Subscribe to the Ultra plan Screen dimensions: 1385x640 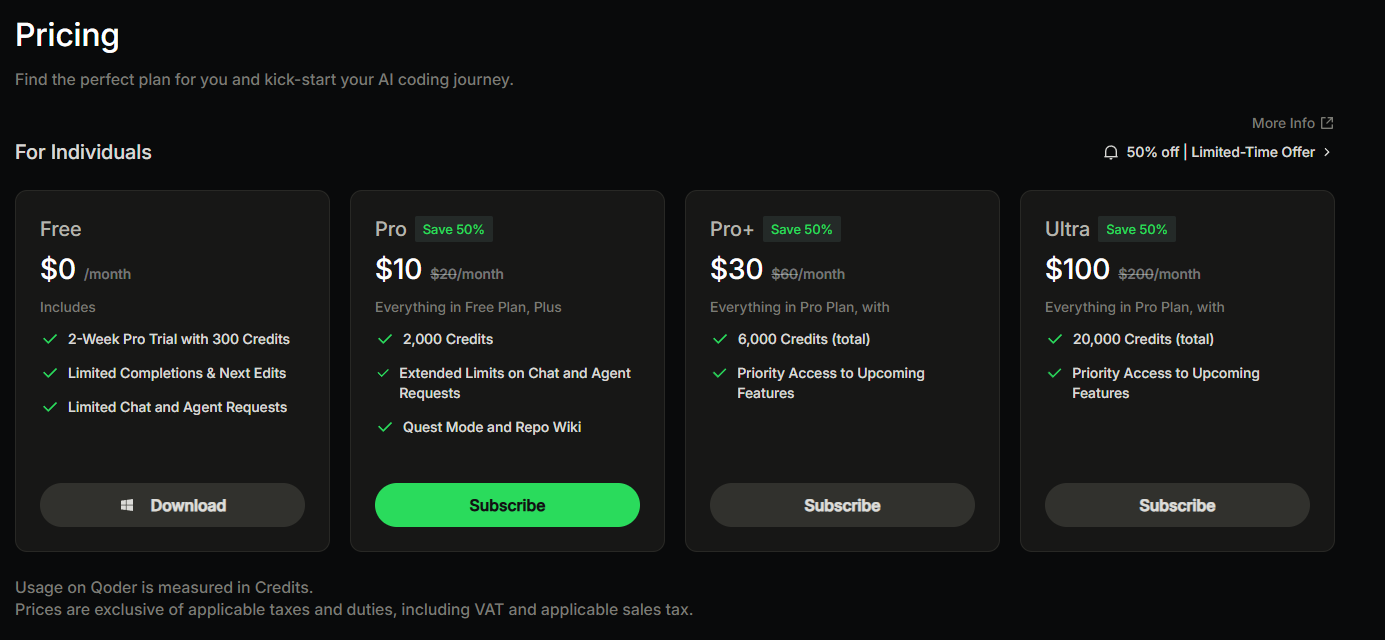(x=1177, y=505)
